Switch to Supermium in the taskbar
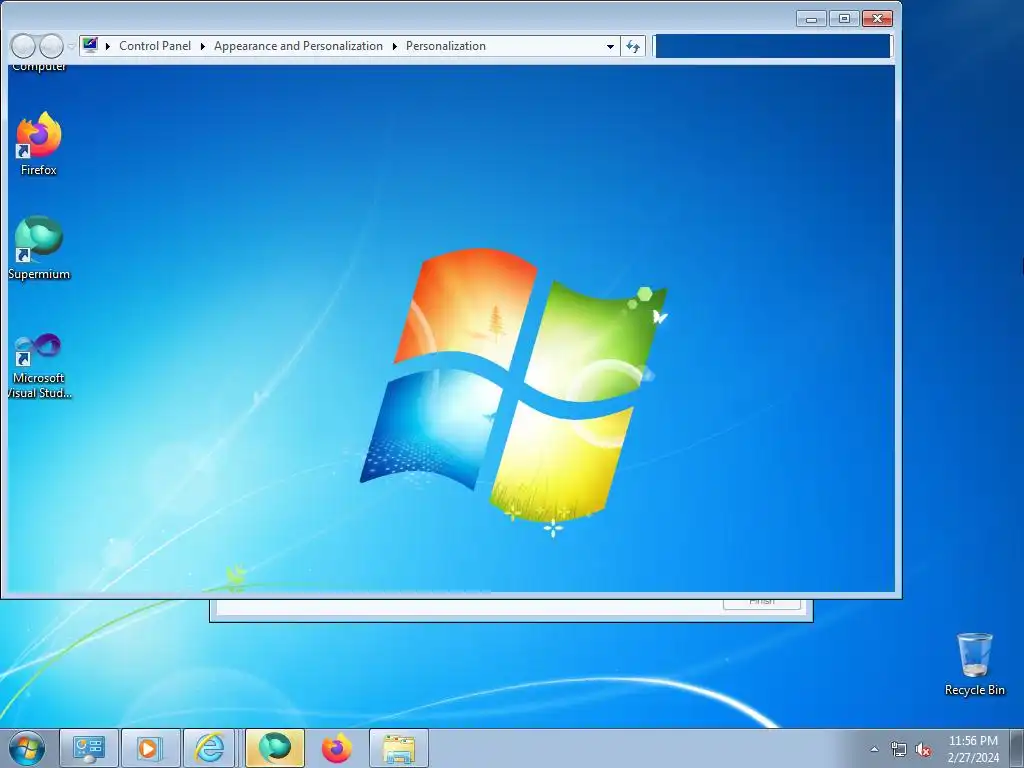Screen dimensions: 1024x768 point(275,748)
